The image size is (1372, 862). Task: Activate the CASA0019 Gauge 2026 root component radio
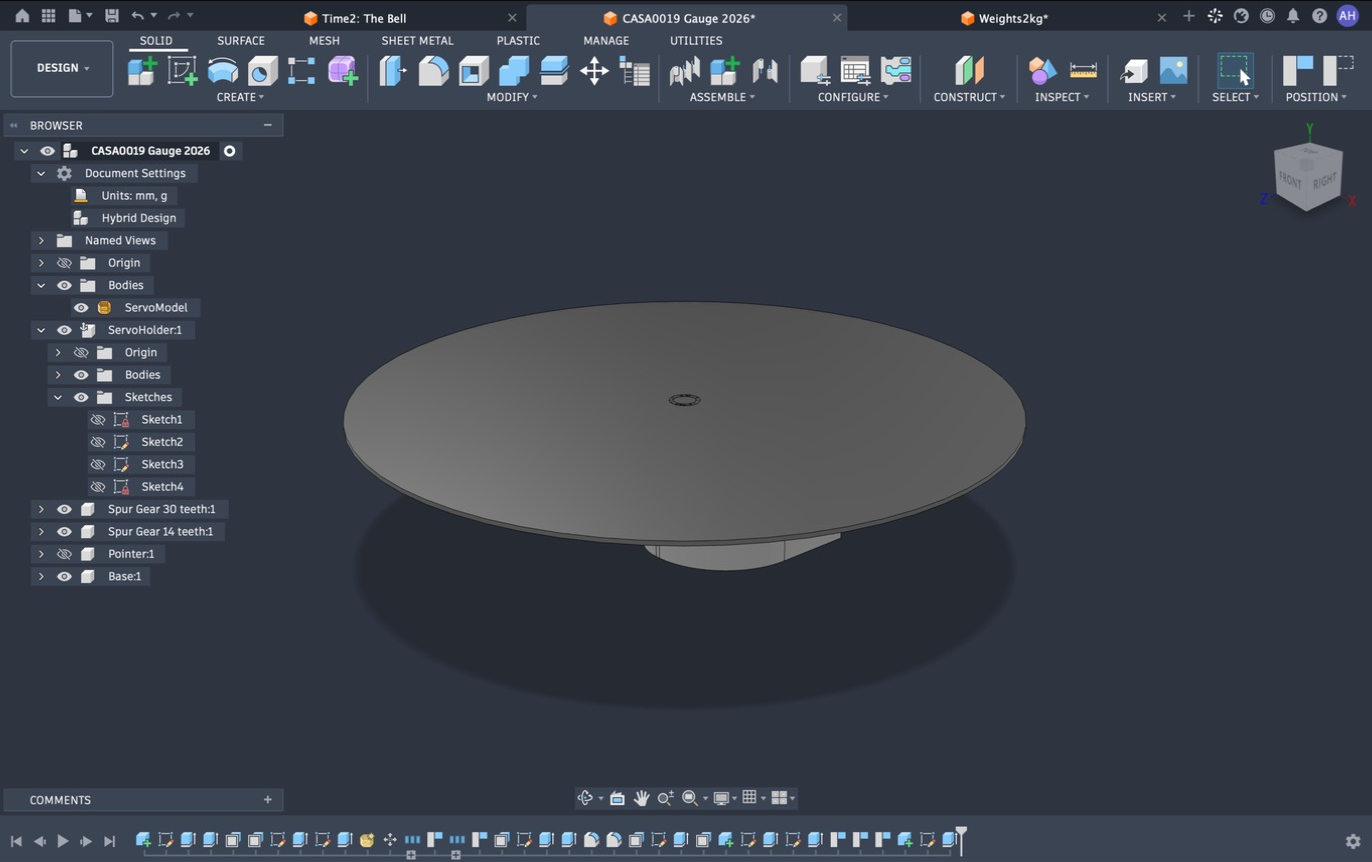[x=229, y=151]
